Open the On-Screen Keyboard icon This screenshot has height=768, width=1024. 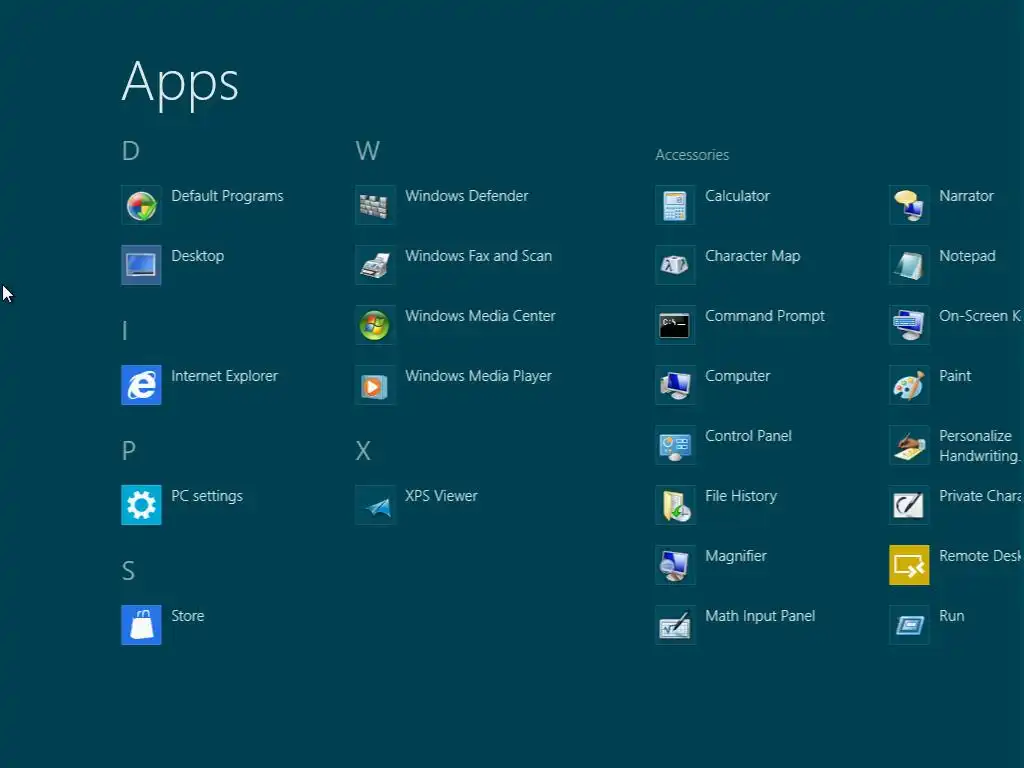909,325
